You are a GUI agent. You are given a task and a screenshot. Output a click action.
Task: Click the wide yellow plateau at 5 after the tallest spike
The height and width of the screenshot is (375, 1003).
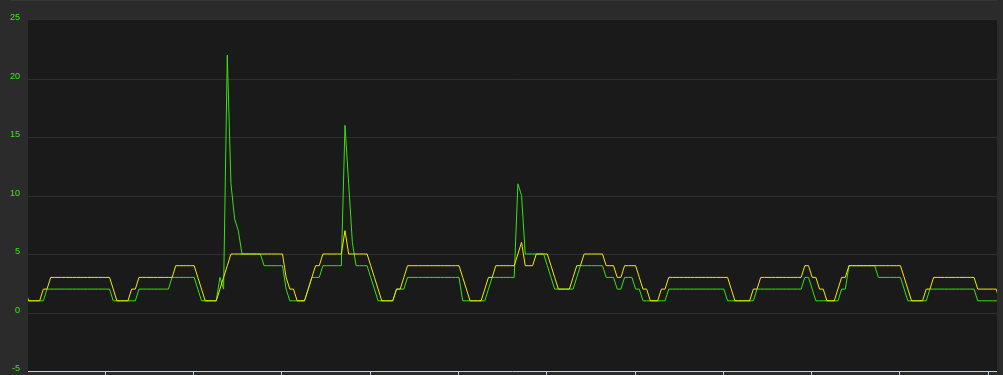coord(257,254)
